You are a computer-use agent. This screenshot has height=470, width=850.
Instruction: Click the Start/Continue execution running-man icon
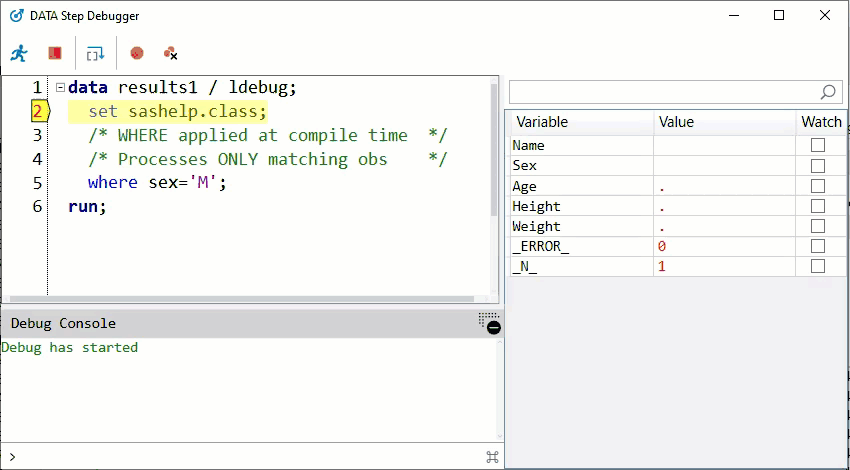click(x=19, y=53)
